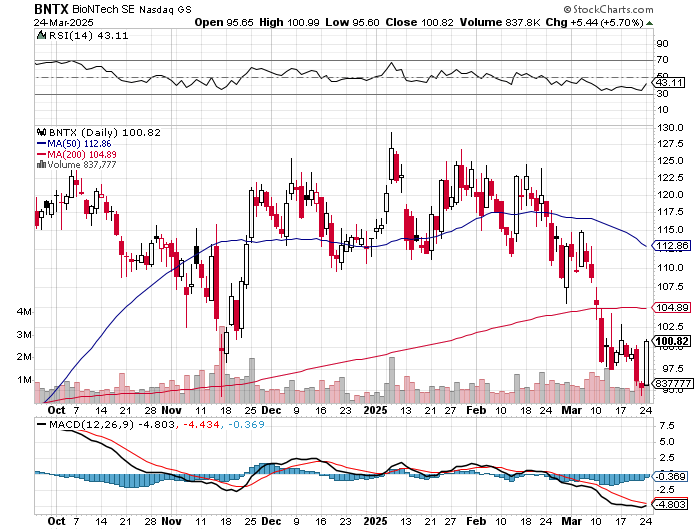Screen dimensions: 700x530
Task: Click the 2M volume axis label
Action: (24, 357)
